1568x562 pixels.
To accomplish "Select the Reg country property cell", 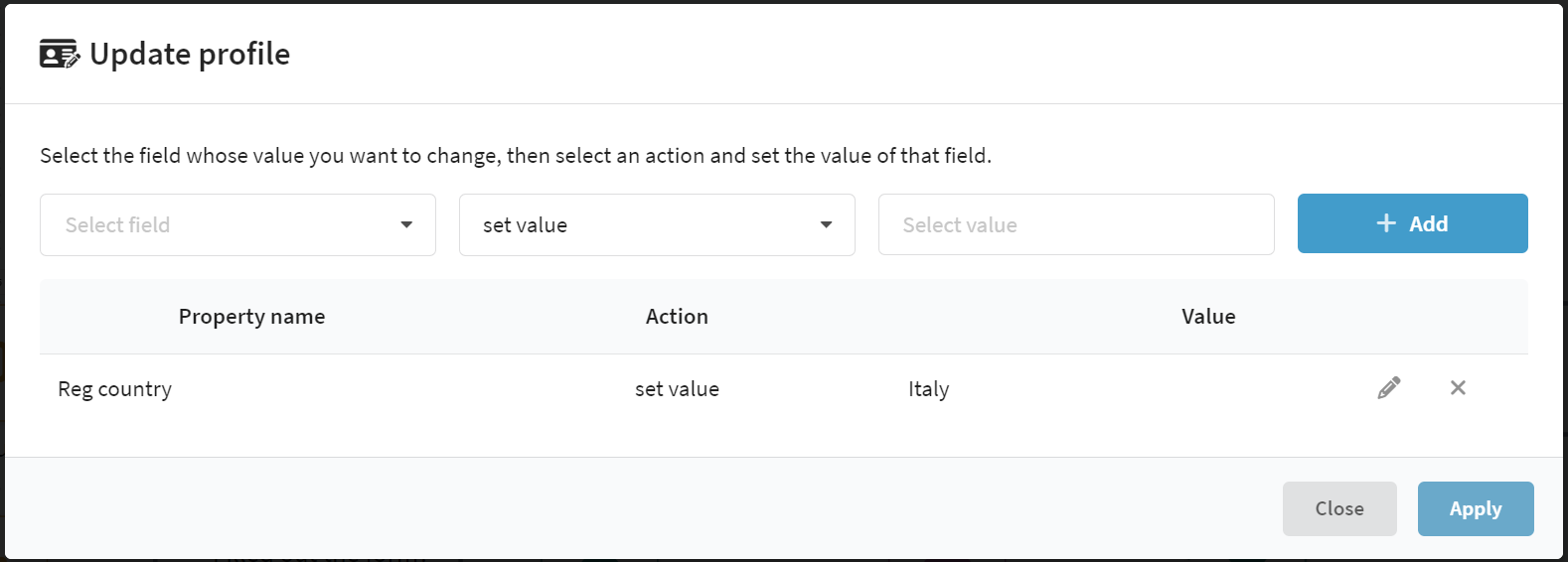I will (114, 389).
